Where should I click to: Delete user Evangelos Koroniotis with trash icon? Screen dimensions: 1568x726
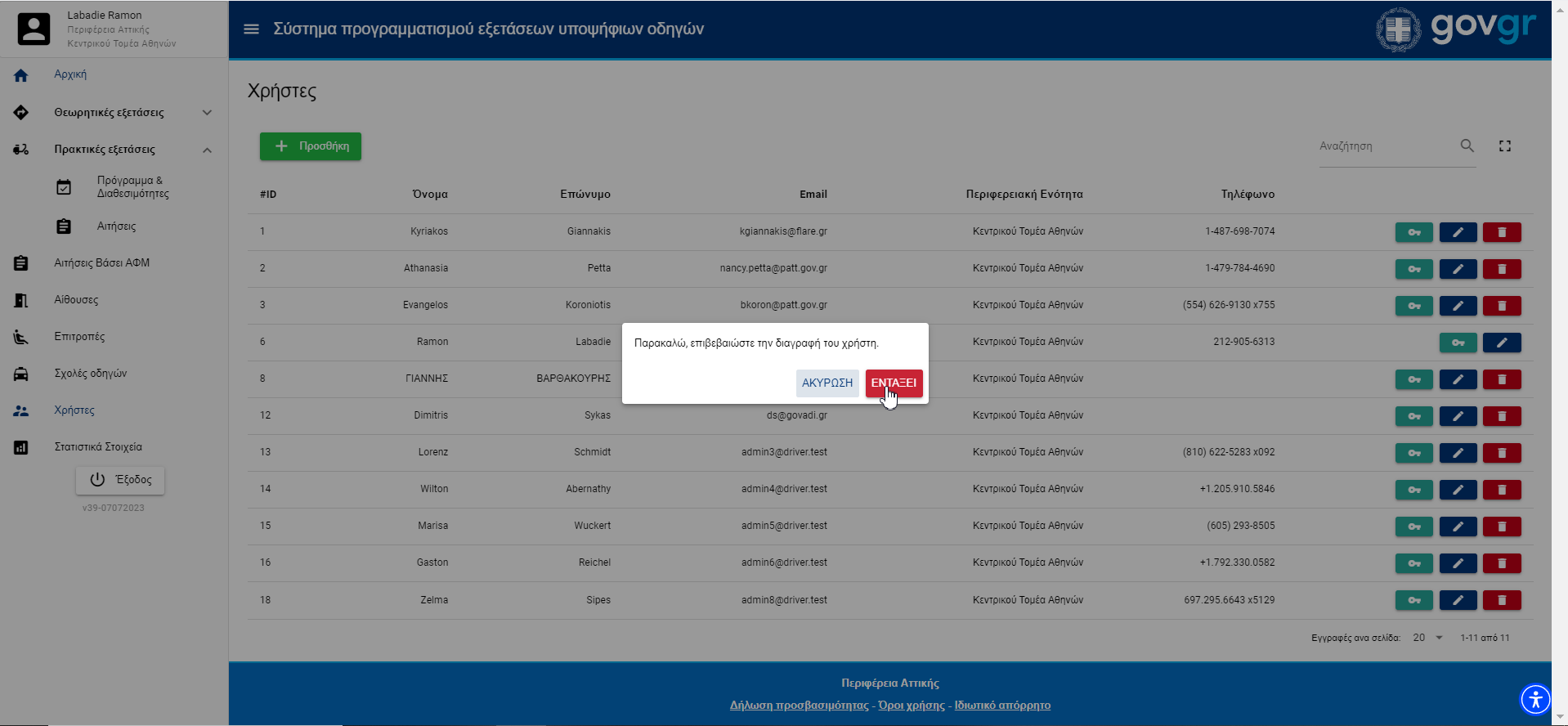pos(1502,306)
